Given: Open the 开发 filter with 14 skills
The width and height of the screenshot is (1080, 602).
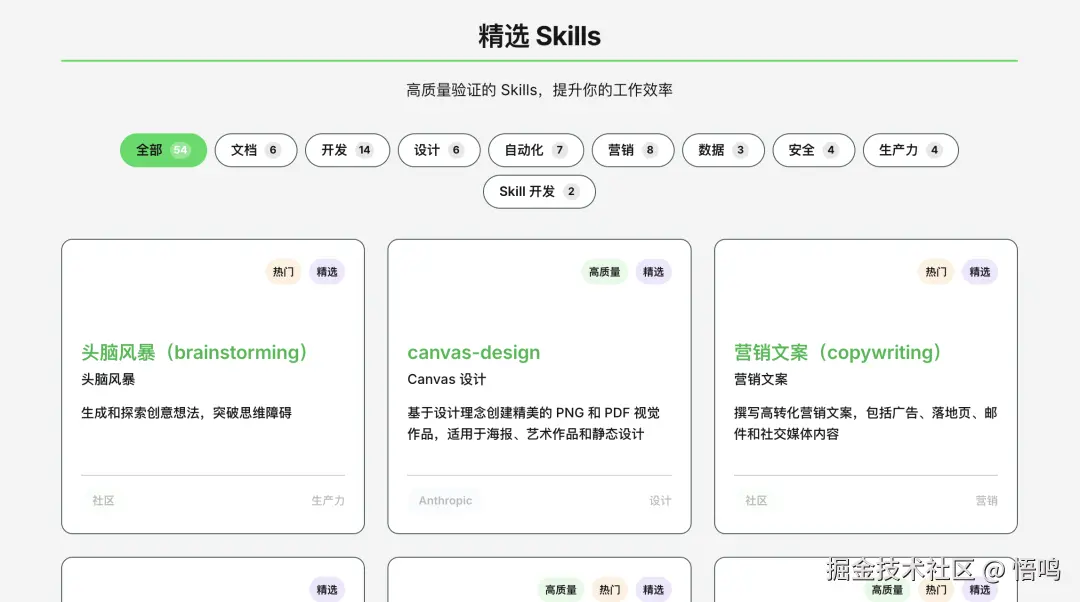Looking at the screenshot, I should (x=346, y=150).
